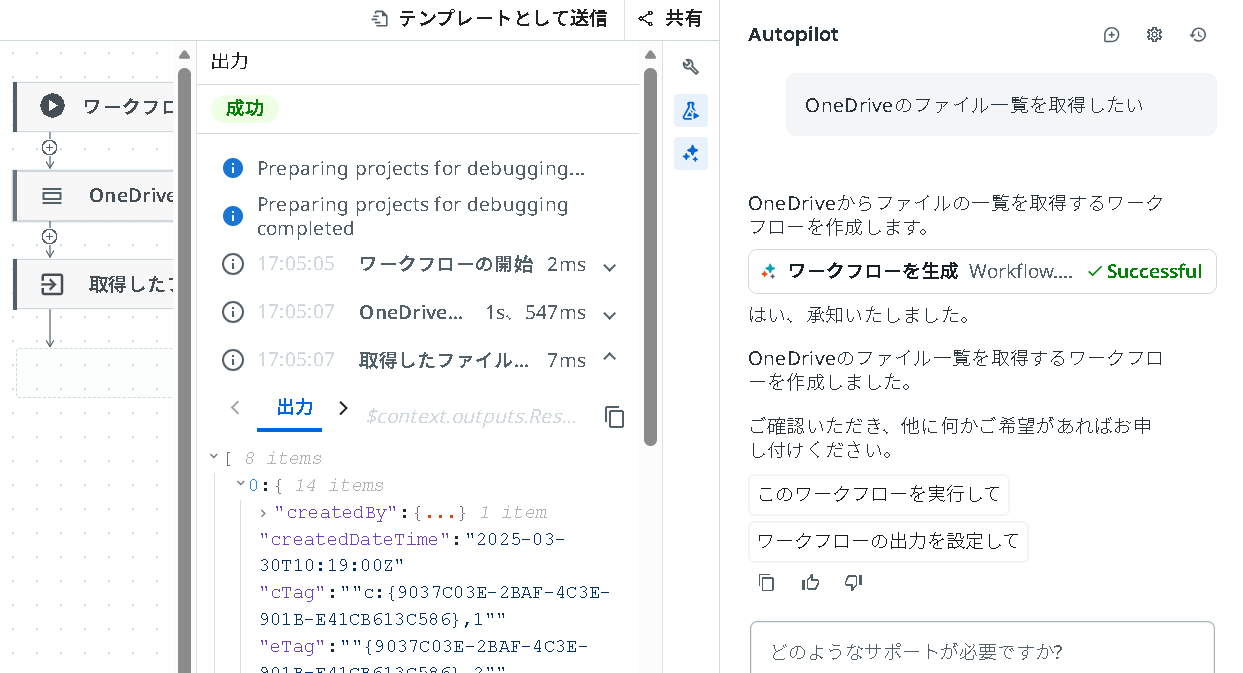Add step after OneDrive node
The image size is (1243, 673).
pyautogui.click(x=50, y=237)
